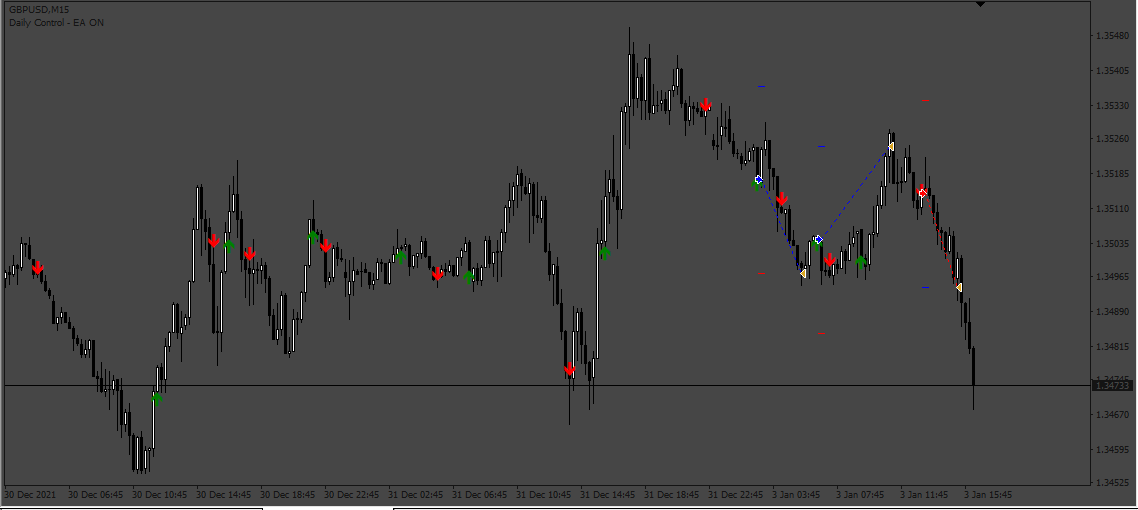The image size is (1138, 510).
Task: Click the lowest green up arrow beside the horizontal price line
Action: (x=157, y=398)
